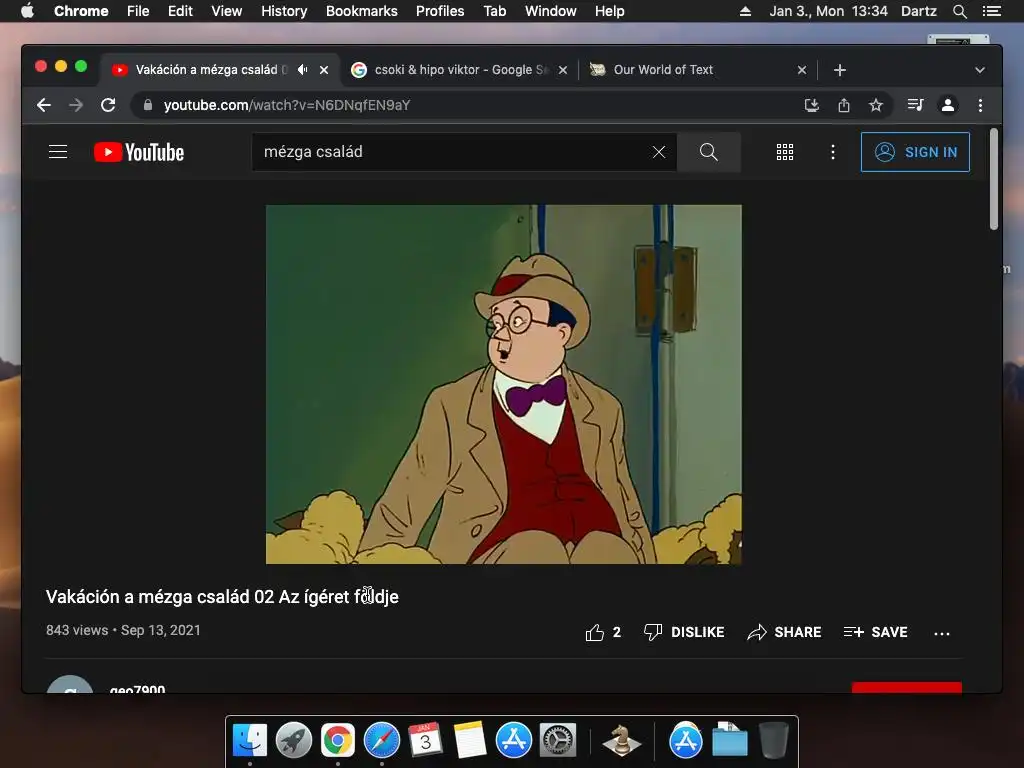Mute the Vakáción a mézga család tab
This screenshot has height=768, width=1024.
[x=302, y=69]
